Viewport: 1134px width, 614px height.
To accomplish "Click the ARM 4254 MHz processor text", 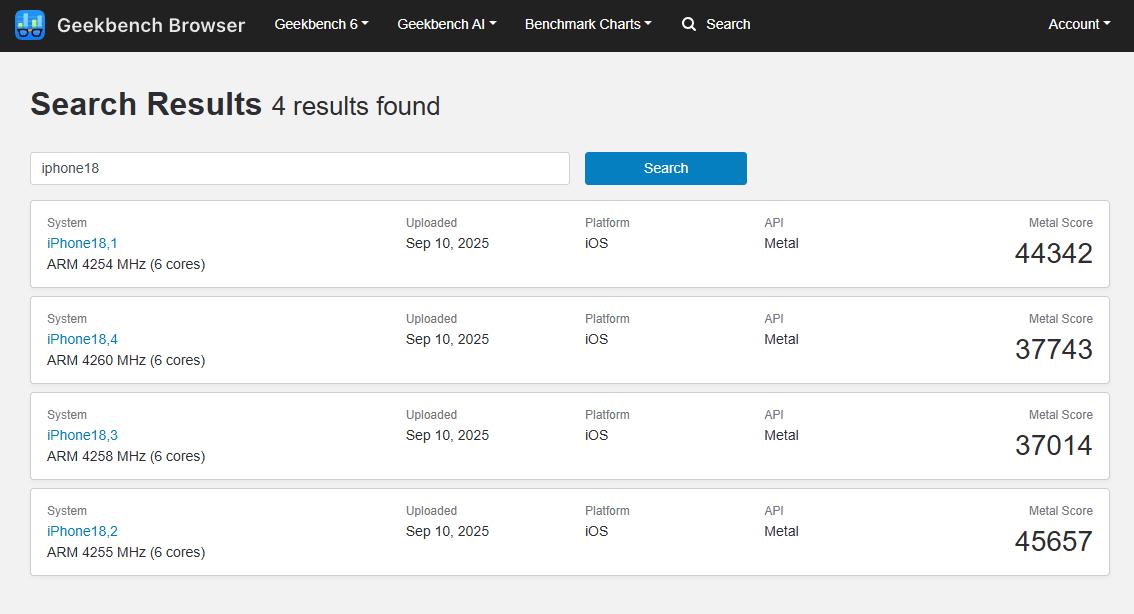I will 126,264.
